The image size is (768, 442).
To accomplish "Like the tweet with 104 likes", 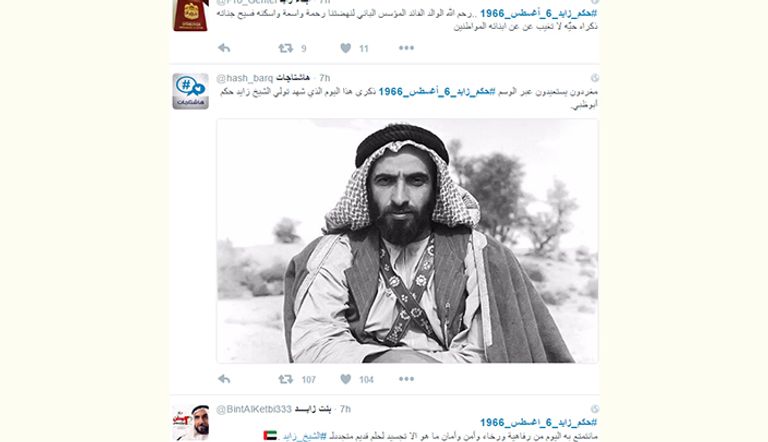I will click(345, 379).
